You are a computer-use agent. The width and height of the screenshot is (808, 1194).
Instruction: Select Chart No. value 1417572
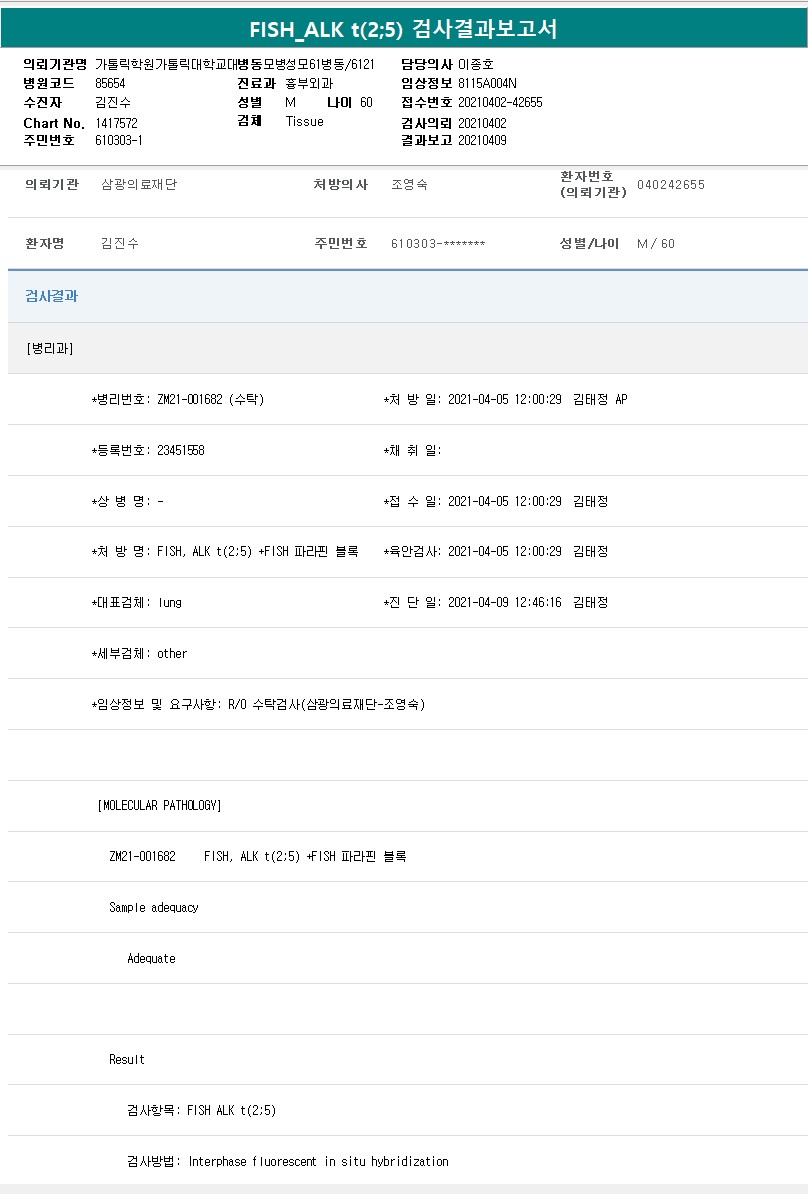click(x=116, y=123)
